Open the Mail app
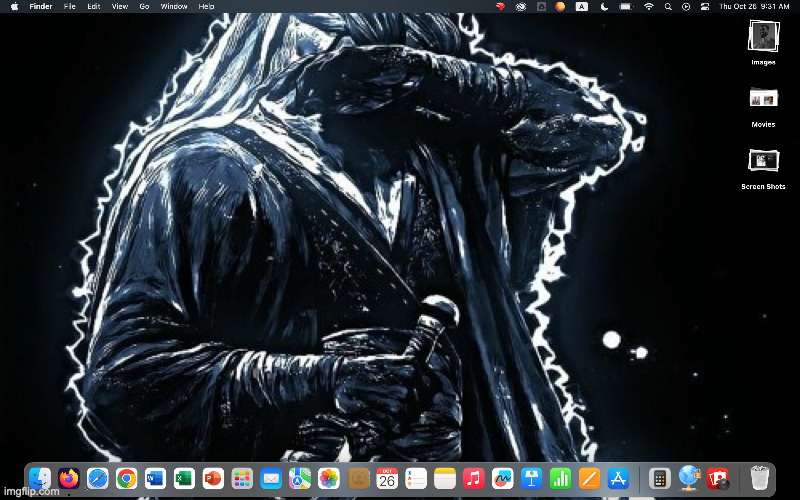This screenshot has height=500, width=800. click(x=271, y=479)
